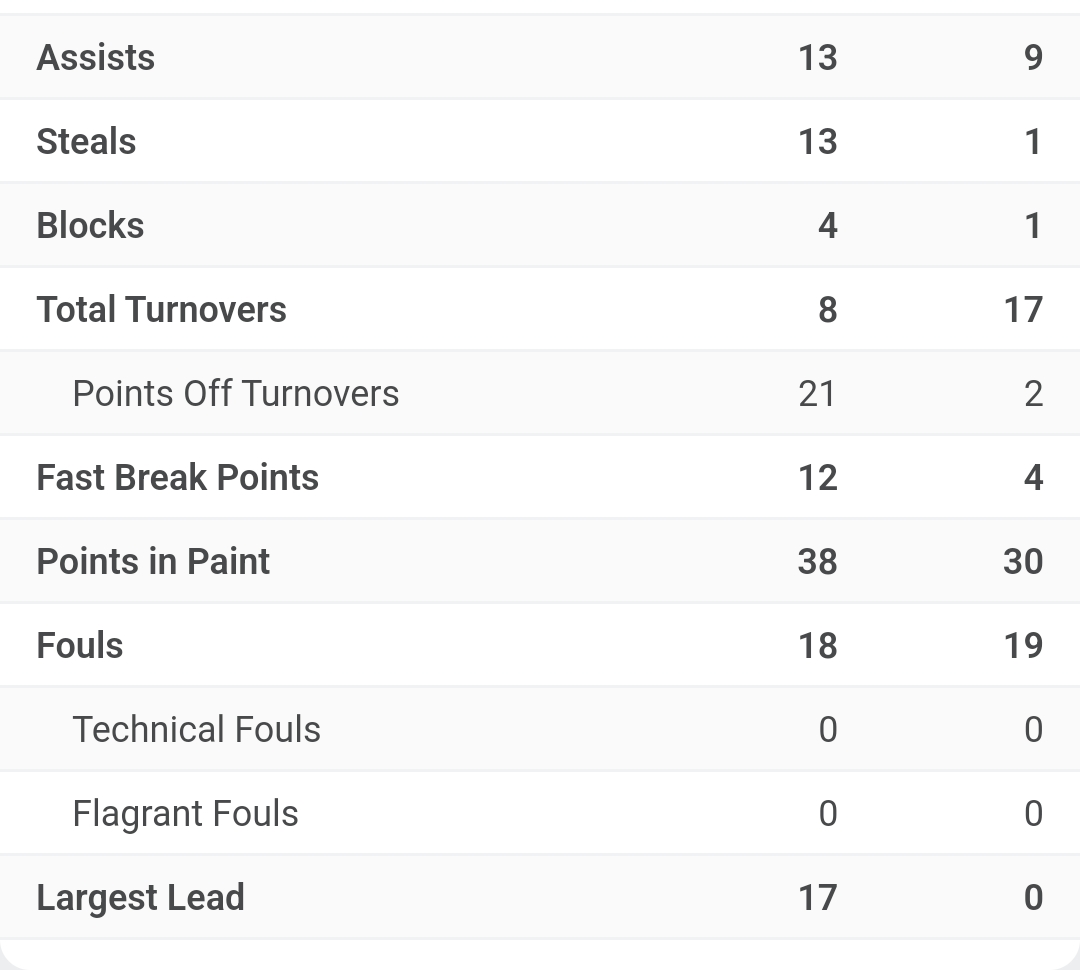Image resolution: width=1080 pixels, height=970 pixels.
Task: Click the Fast Break Points label
Action: (178, 477)
